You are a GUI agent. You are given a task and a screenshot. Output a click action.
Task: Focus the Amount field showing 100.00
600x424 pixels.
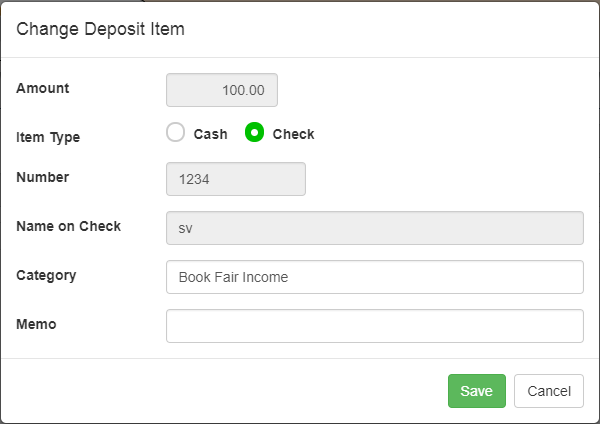[222, 90]
